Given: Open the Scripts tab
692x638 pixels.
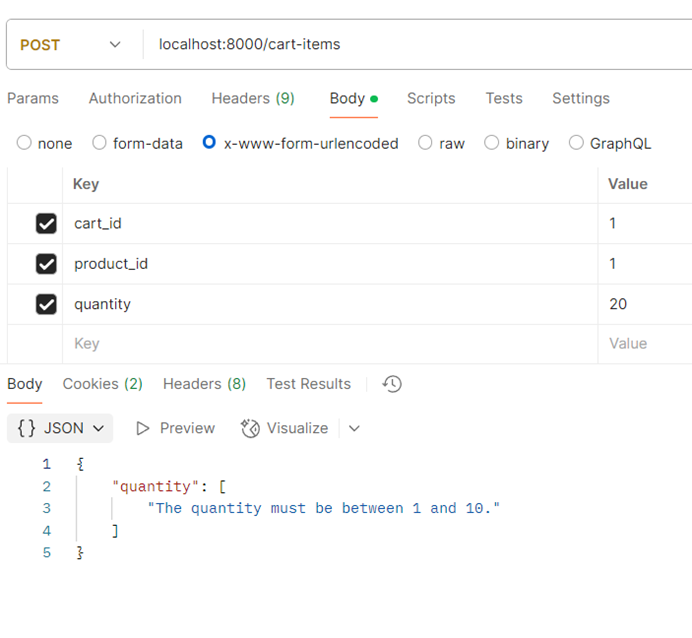Looking at the screenshot, I should tap(431, 98).
